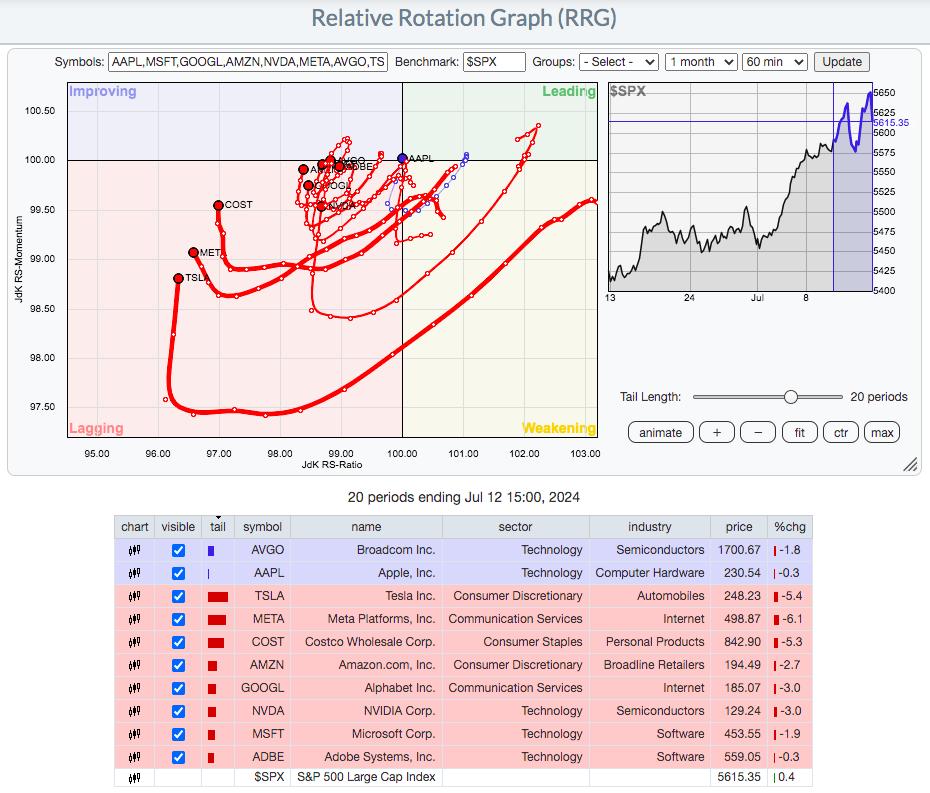Hide MSFT using its visible checkbox
Screen dimensions: 930x793
click(x=178, y=734)
